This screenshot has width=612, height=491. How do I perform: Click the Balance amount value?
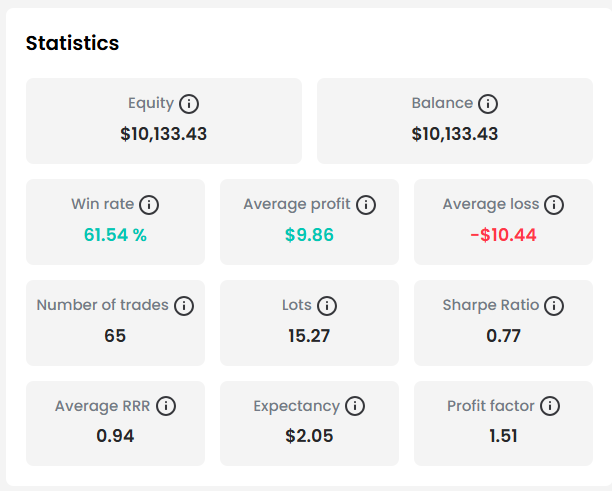(x=455, y=134)
